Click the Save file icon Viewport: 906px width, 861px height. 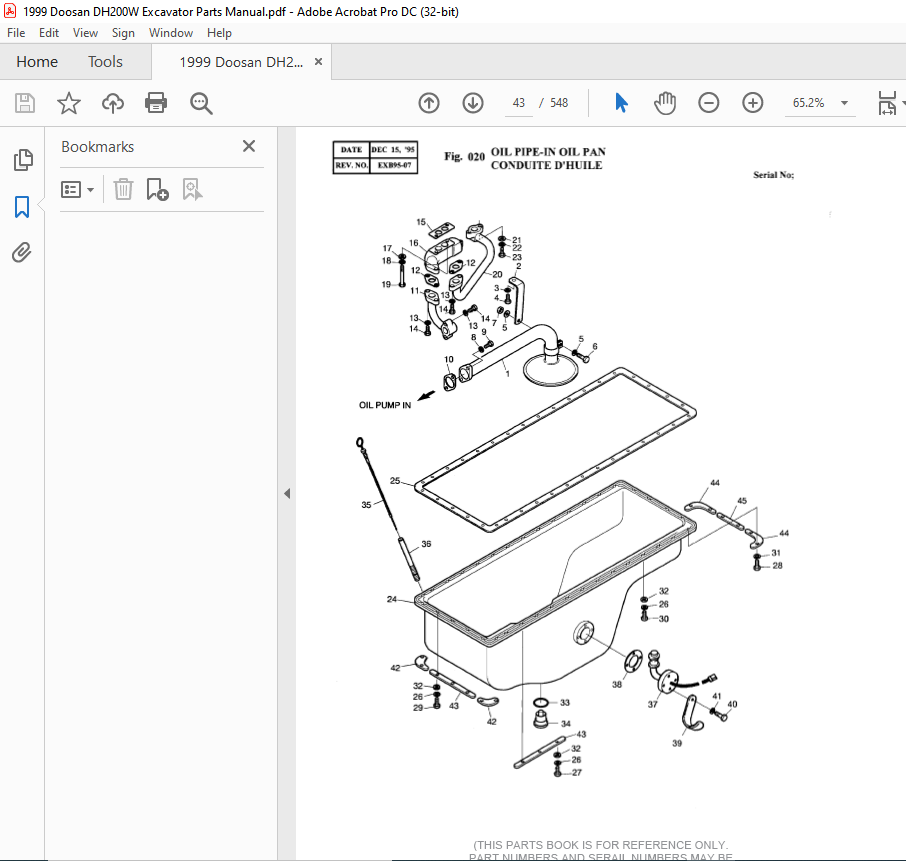[x=24, y=103]
